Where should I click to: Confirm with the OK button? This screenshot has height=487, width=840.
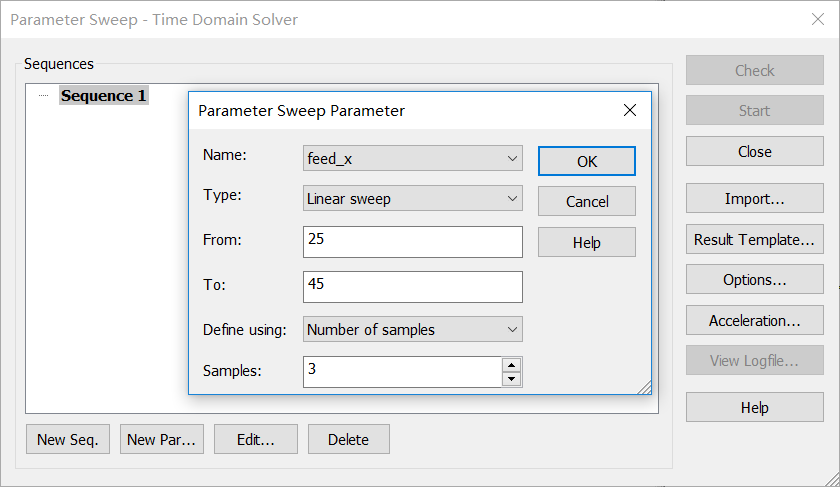(587, 161)
